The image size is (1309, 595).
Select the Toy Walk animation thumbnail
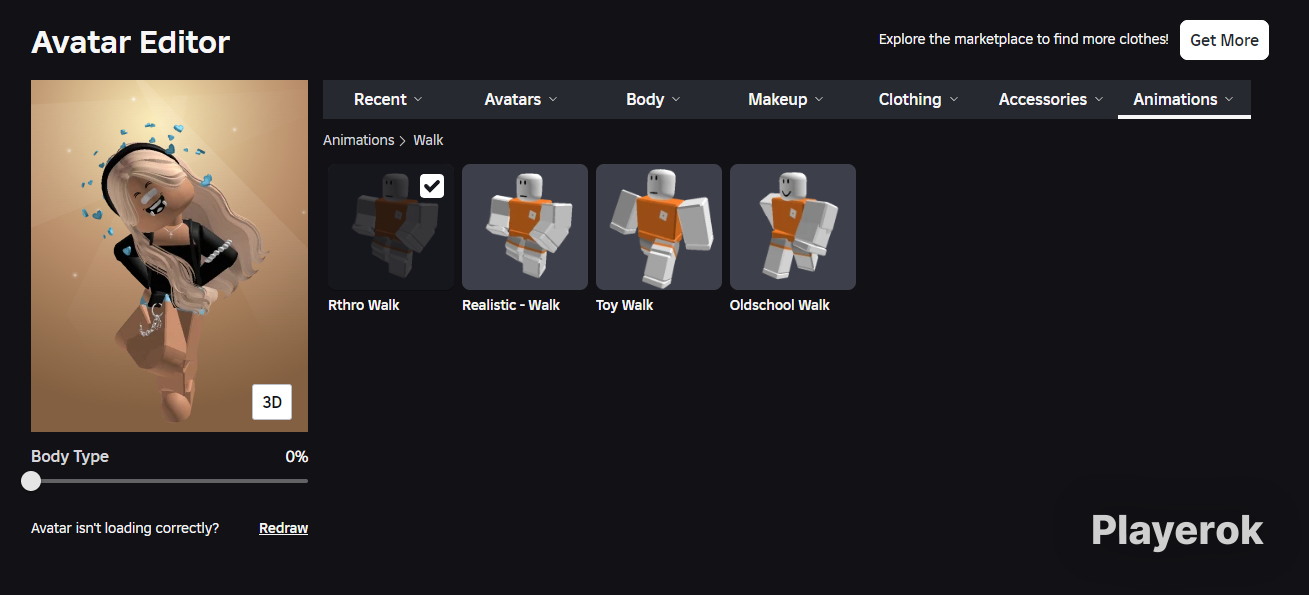coord(659,227)
